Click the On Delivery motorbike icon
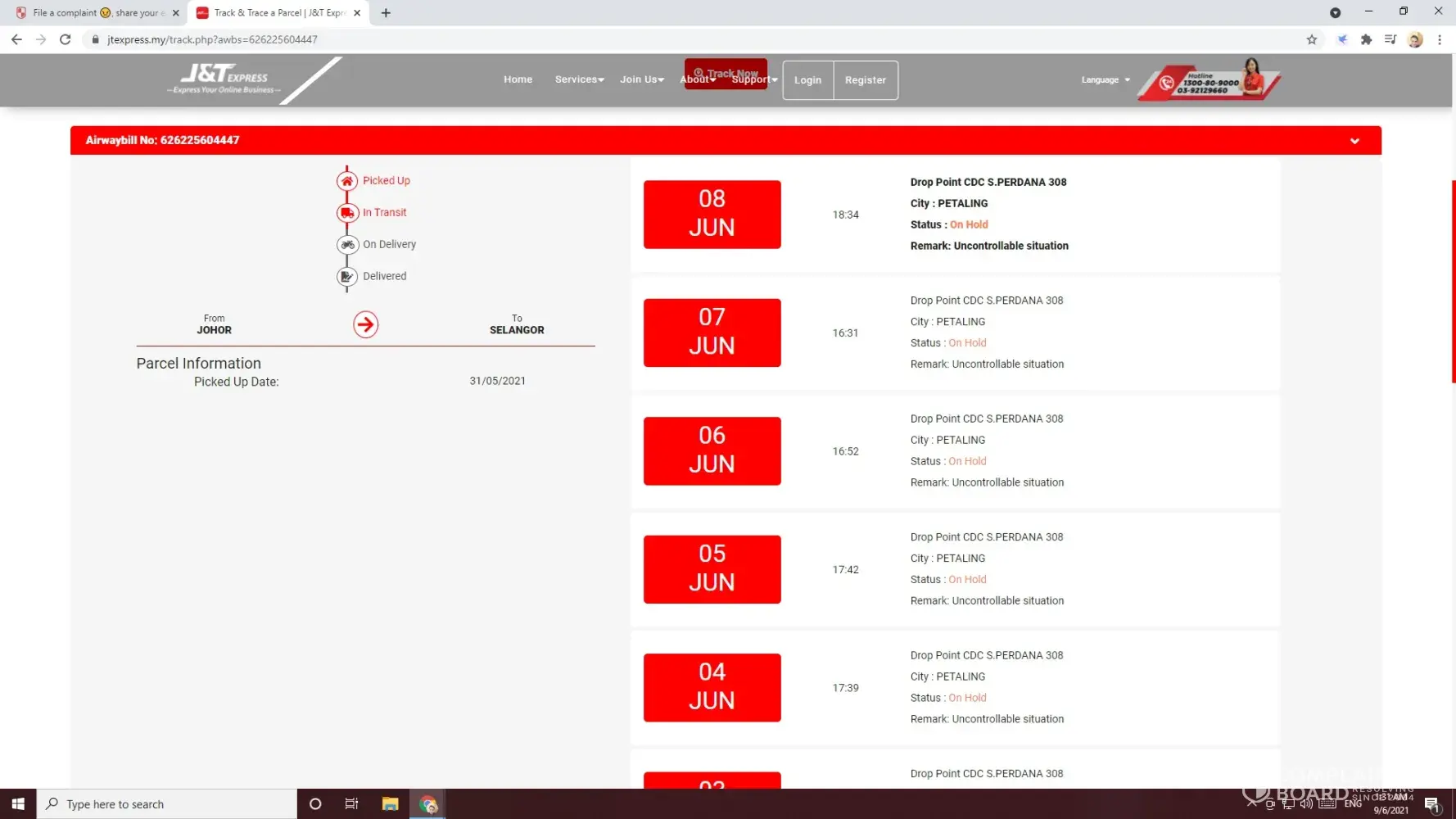The width and height of the screenshot is (1456, 819). [x=347, y=245]
